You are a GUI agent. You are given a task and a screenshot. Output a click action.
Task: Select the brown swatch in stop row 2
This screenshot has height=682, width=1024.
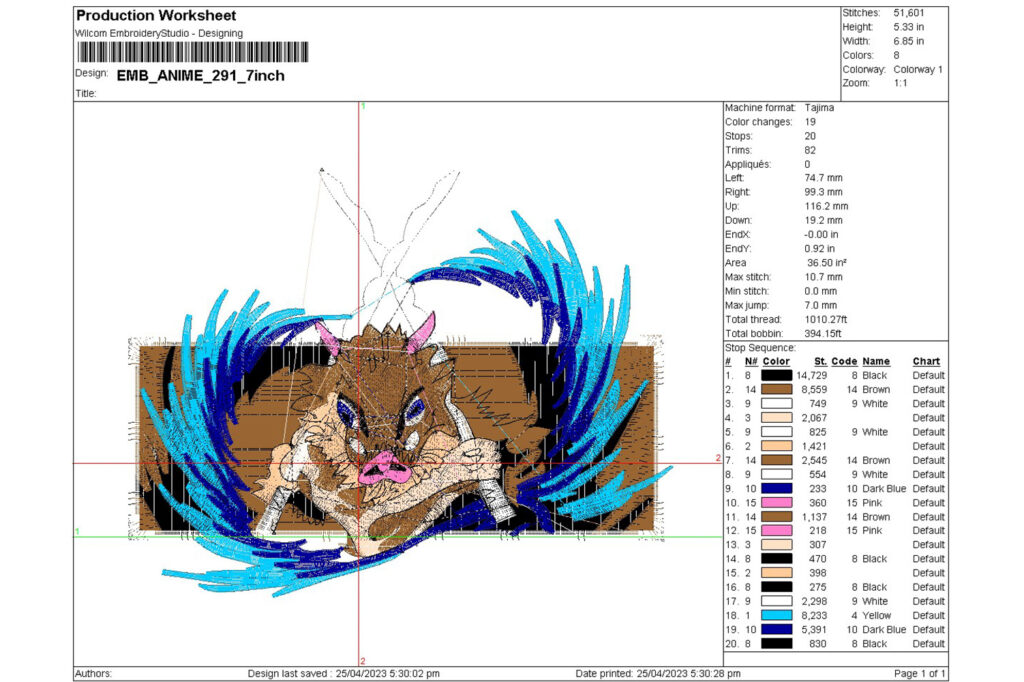(776, 389)
